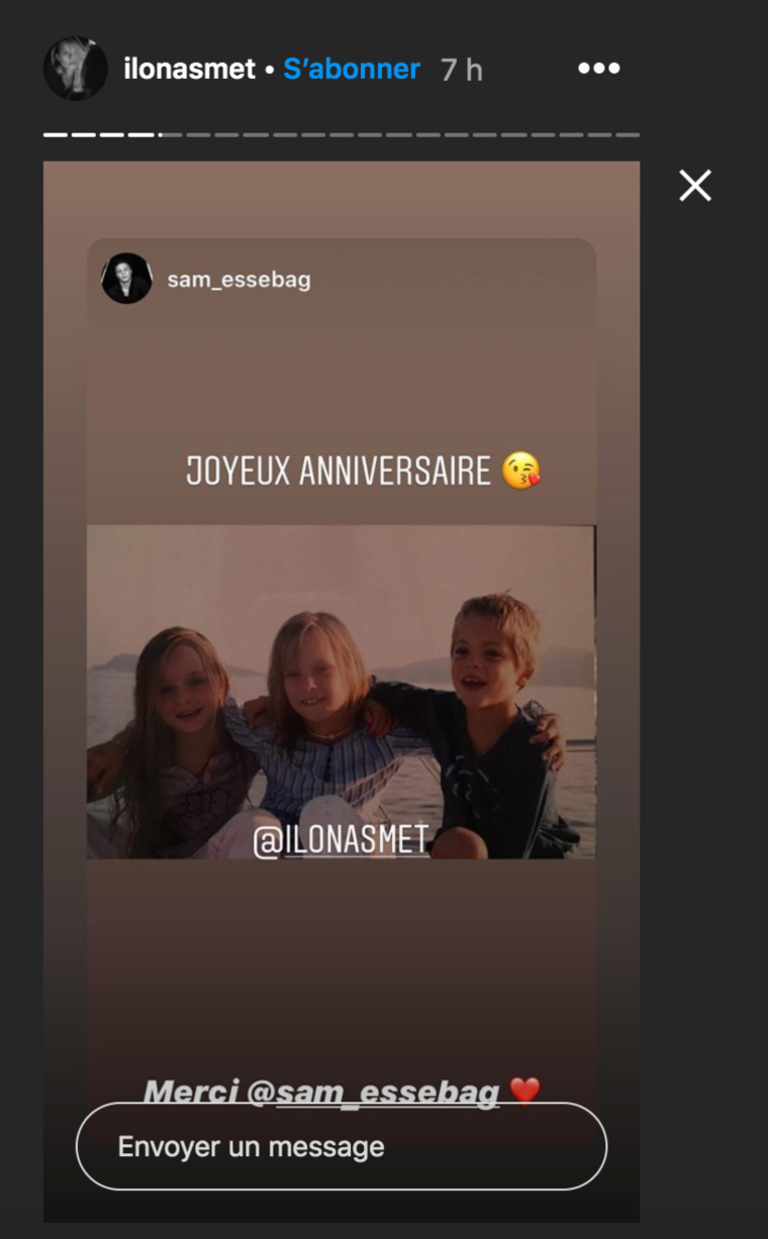Select the second story progress segment
Viewport: 768px width, 1239px height.
84,134
